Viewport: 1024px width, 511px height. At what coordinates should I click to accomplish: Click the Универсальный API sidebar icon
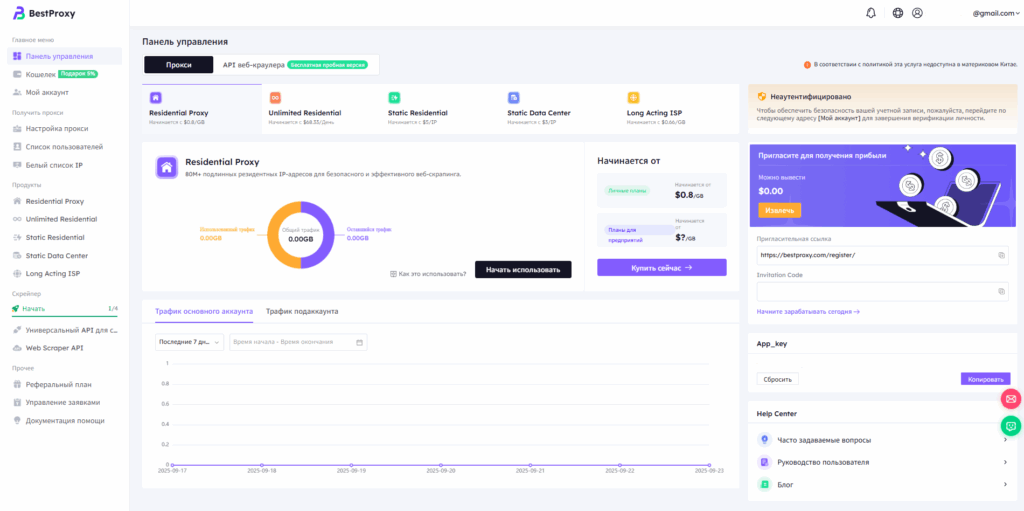coord(18,330)
